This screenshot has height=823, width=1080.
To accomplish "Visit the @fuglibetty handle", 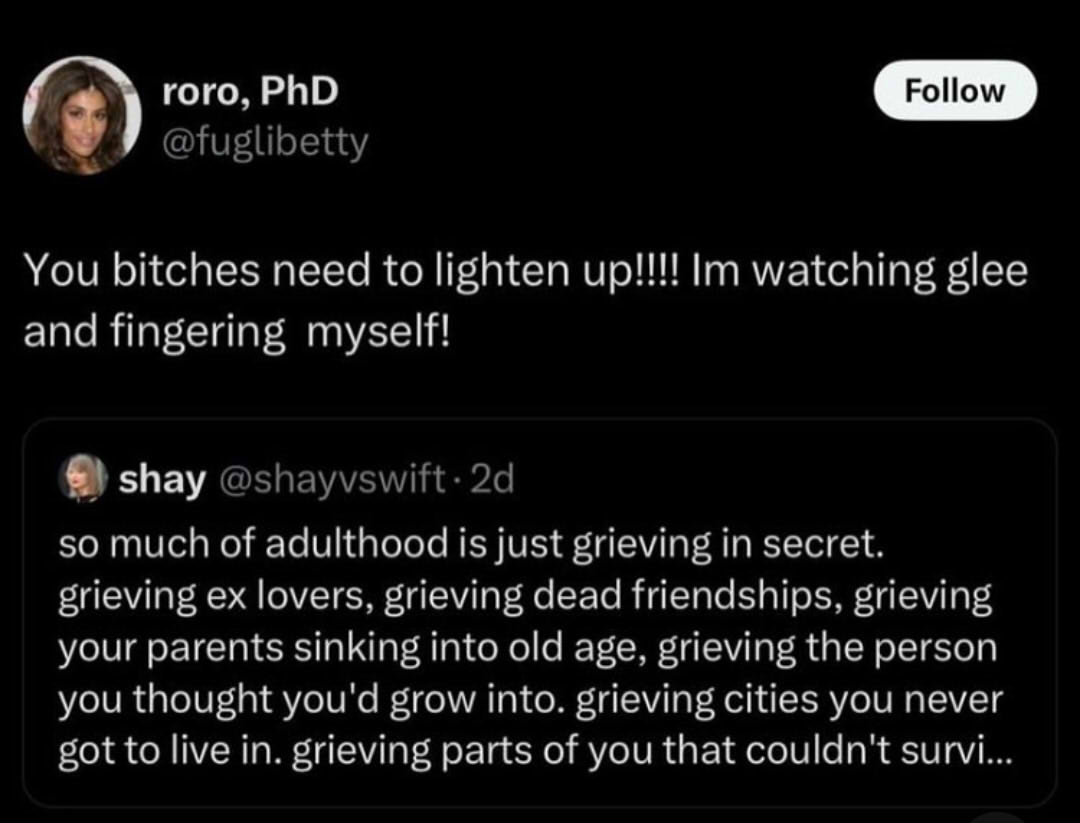I will pos(265,144).
